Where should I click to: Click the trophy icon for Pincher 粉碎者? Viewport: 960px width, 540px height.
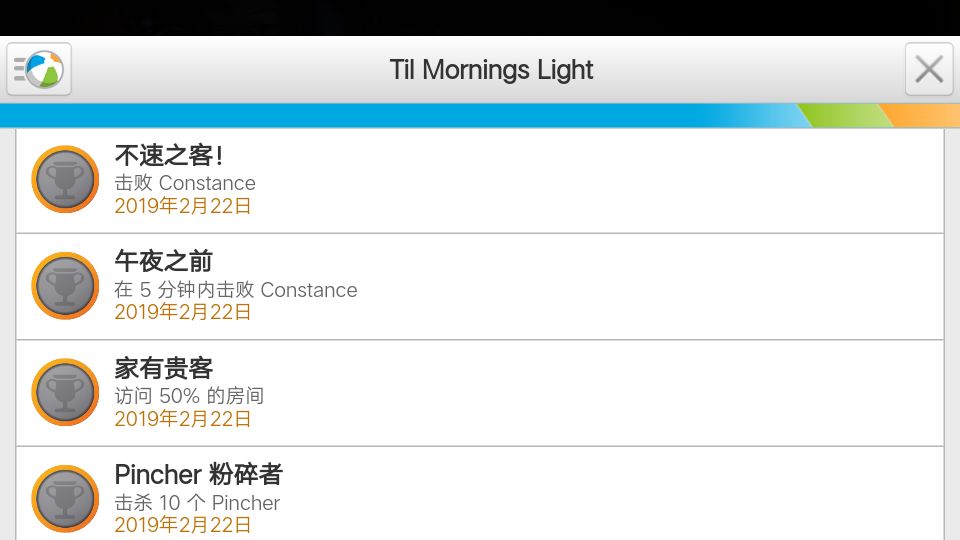(x=65, y=499)
